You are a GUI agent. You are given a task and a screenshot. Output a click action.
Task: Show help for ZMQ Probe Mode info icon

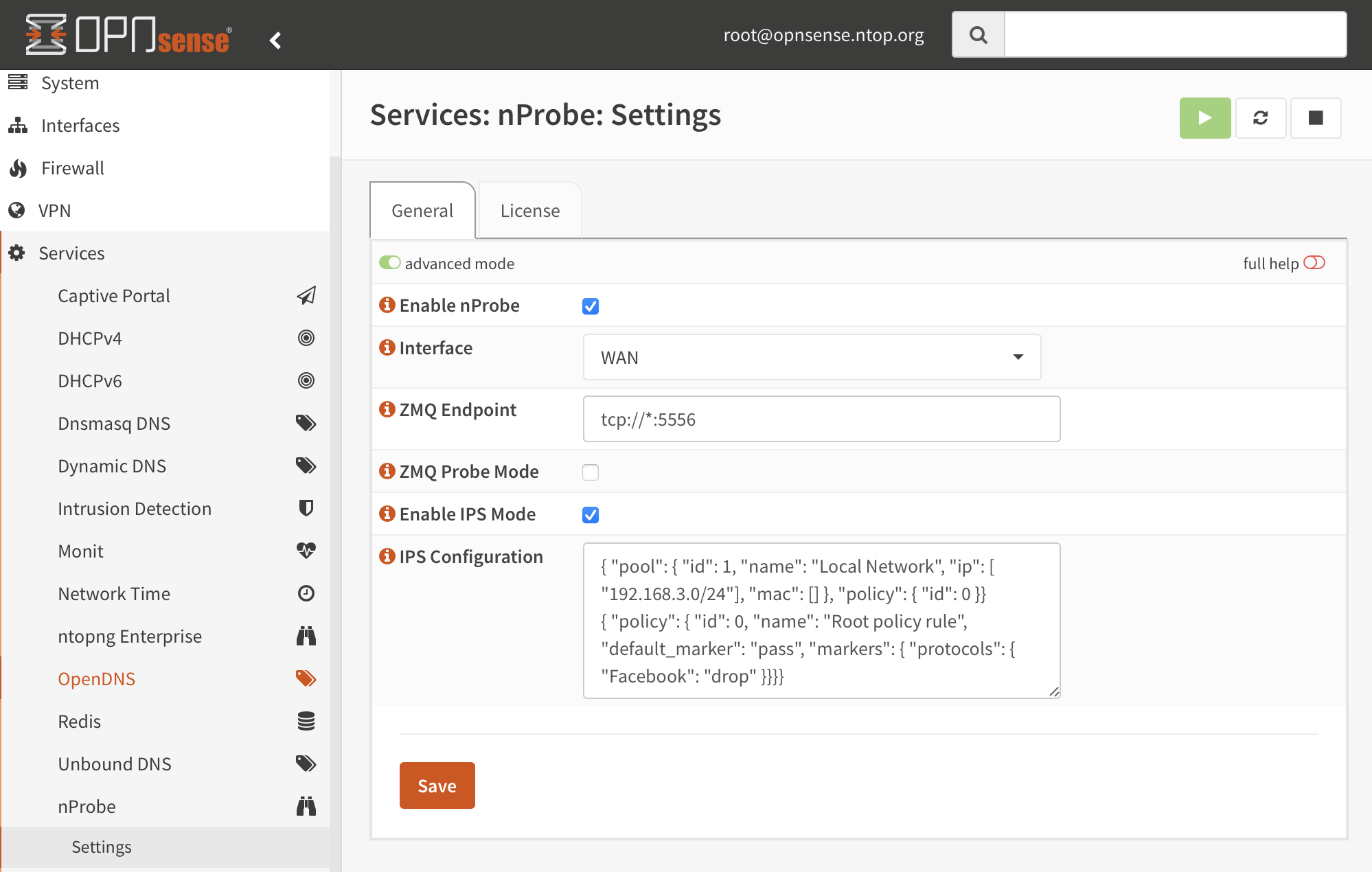[x=387, y=470]
